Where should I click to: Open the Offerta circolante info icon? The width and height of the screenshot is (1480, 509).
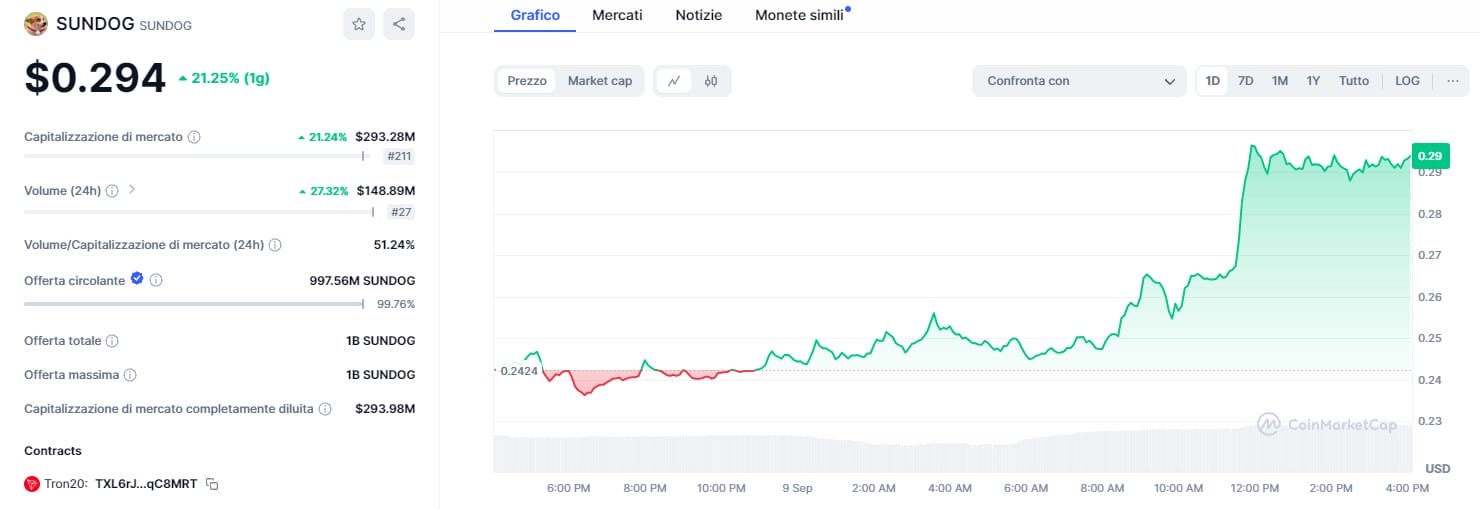click(156, 281)
